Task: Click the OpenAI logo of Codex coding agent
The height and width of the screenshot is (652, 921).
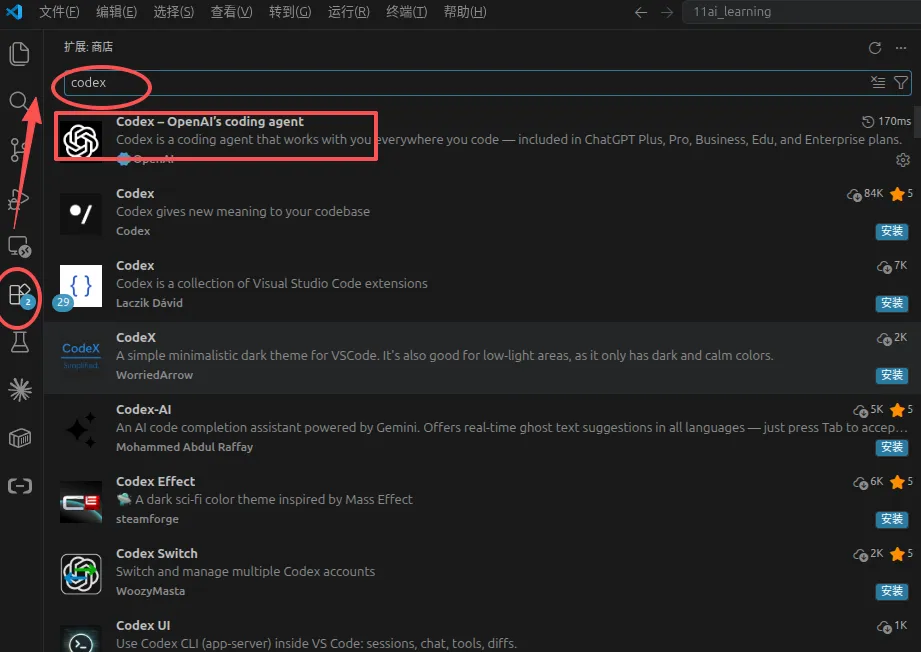Action: point(81,140)
